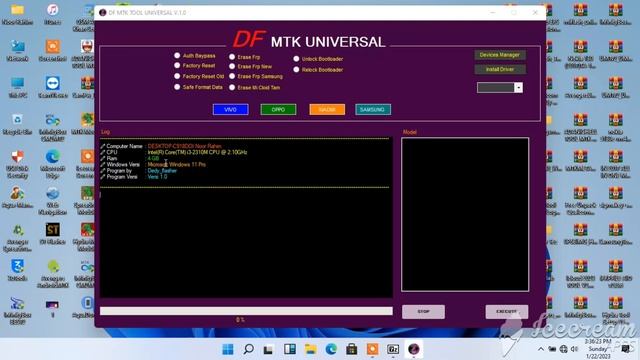The image size is (640, 360).
Task: Open taskbar Search magnifier
Action: click(248, 349)
